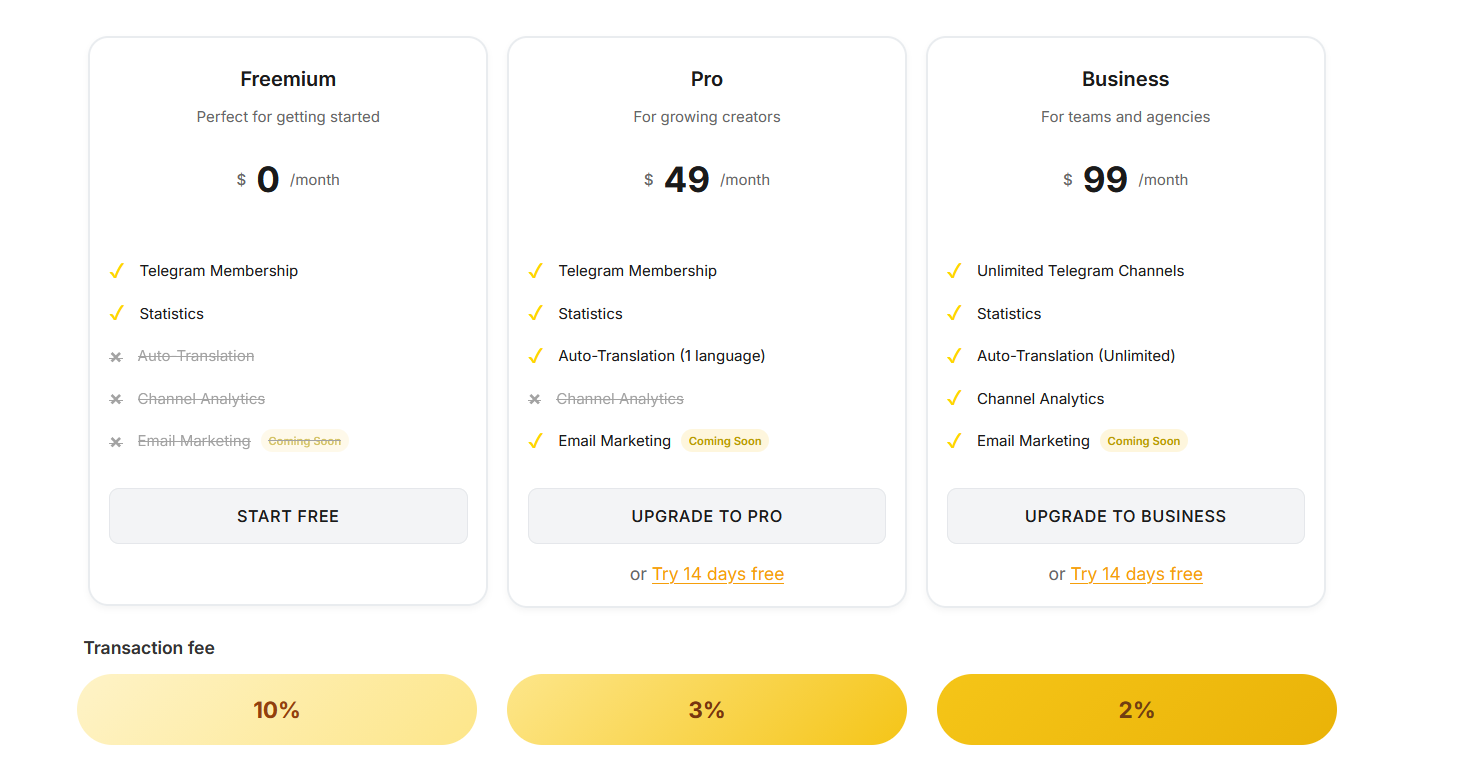Open the Pro plan 14-day free trial link
Viewport: 1458px width, 760px height.
(x=717, y=574)
